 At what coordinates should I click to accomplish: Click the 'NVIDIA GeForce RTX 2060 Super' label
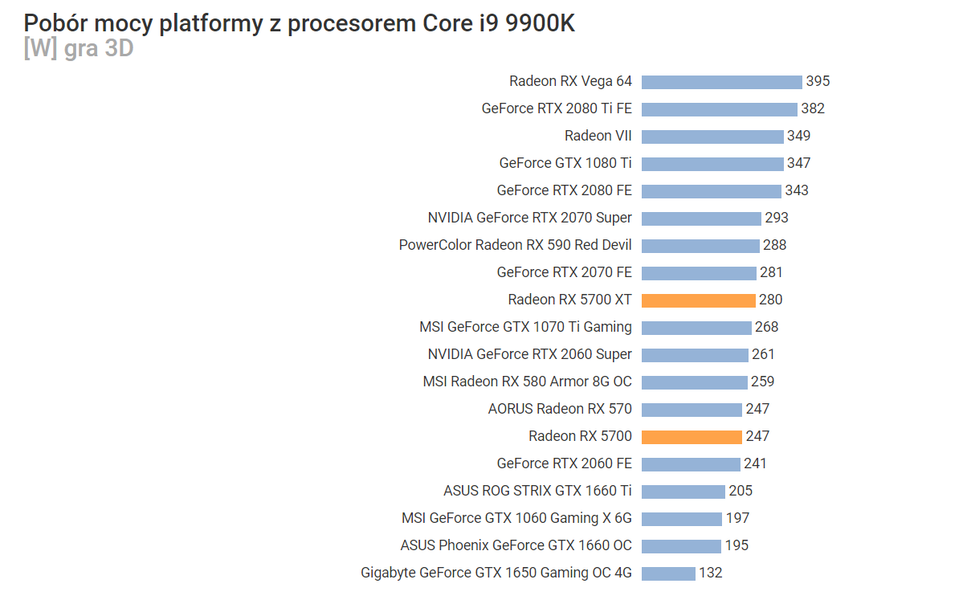point(530,354)
